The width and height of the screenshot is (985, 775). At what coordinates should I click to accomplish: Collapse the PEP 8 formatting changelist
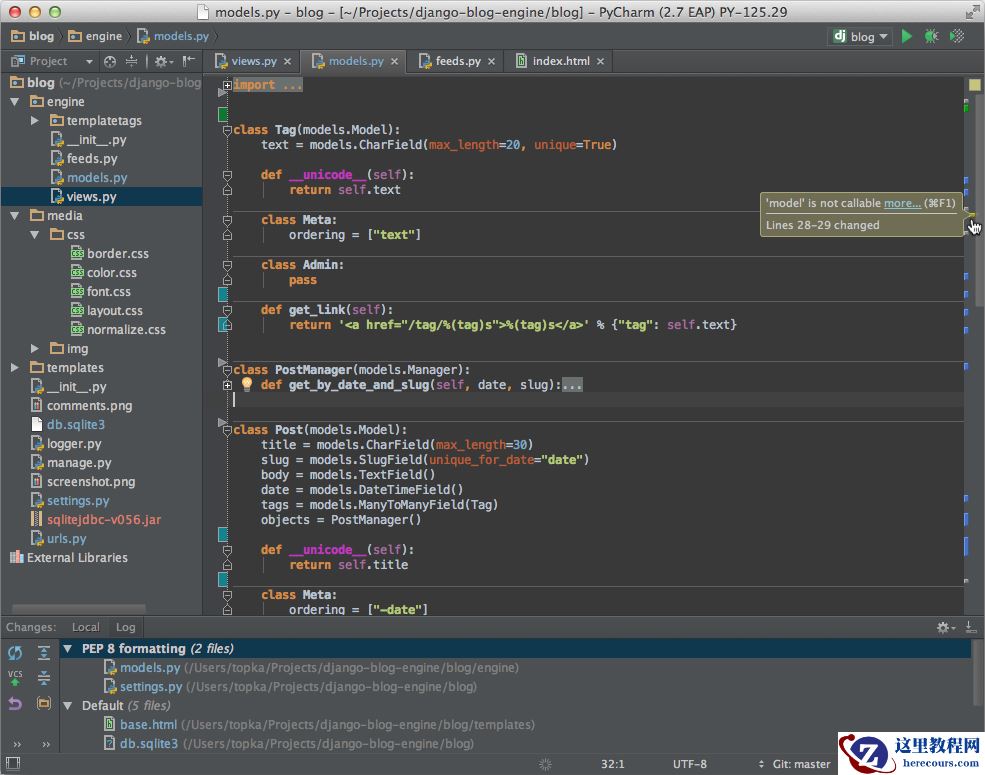[x=67, y=648]
